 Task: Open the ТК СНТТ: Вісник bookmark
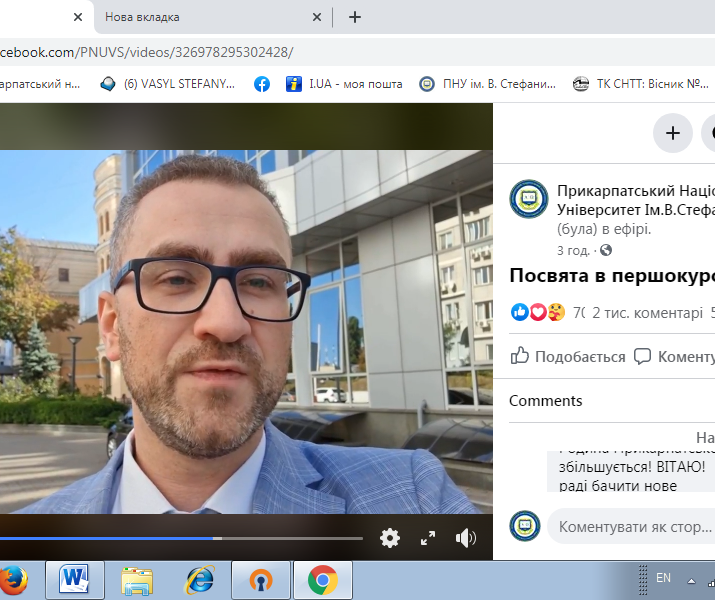(641, 84)
